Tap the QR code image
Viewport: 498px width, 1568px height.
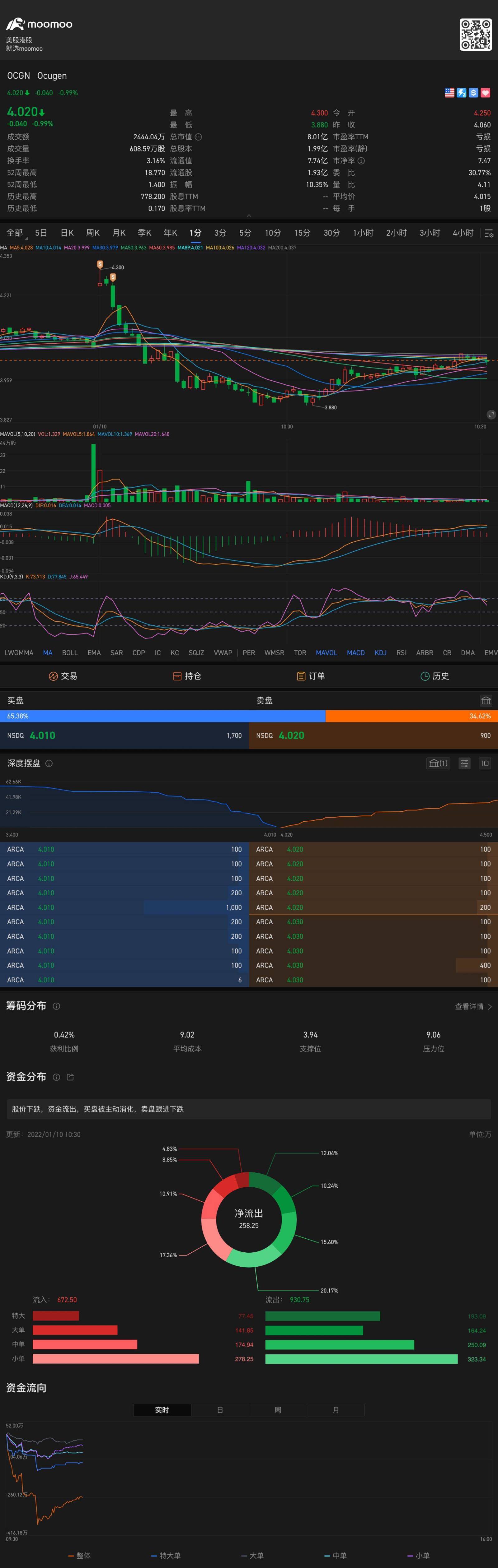tap(476, 34)
